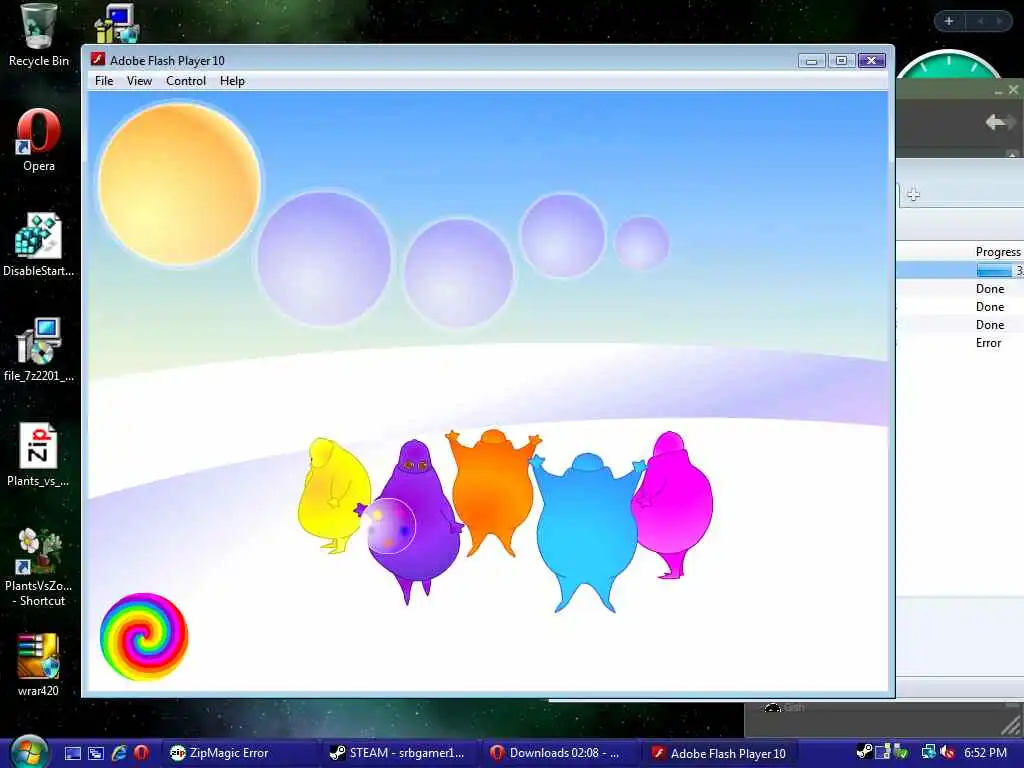Open the View menu in Flash Player
Viewport: 1024px width, 768px height.
(139, 81)
